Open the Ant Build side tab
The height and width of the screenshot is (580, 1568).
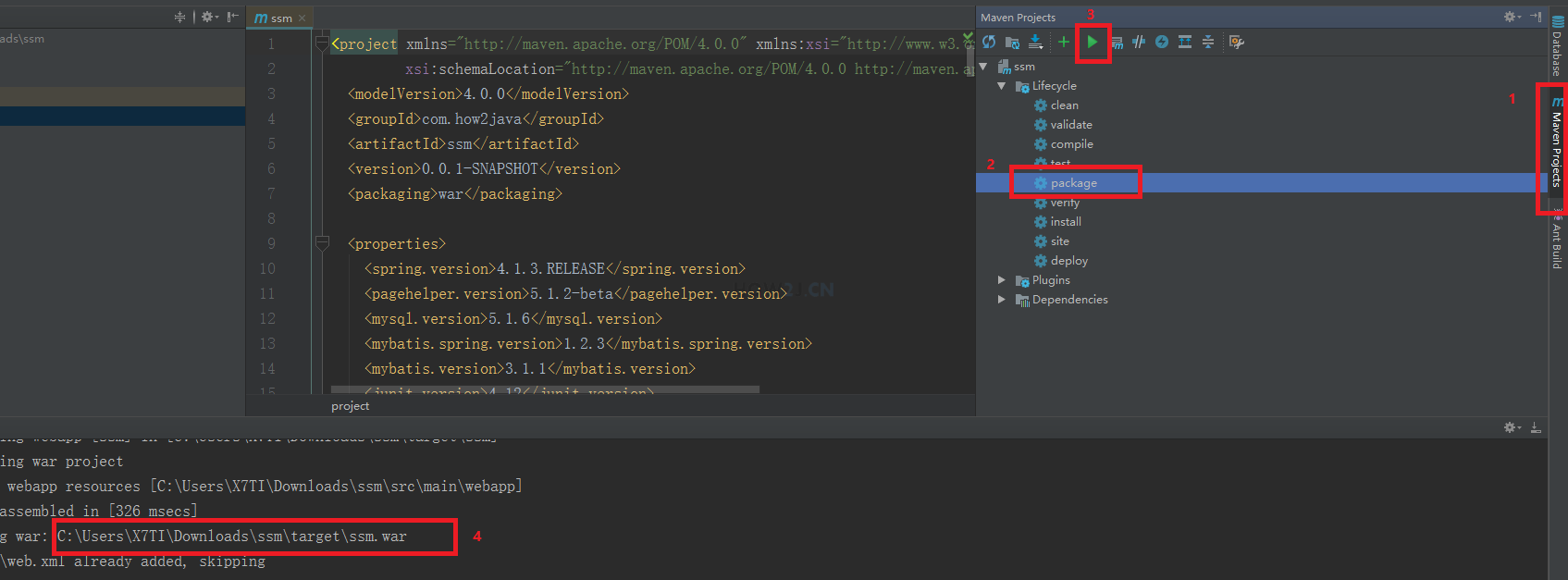pyautogui.click(x=1558, y=241)
